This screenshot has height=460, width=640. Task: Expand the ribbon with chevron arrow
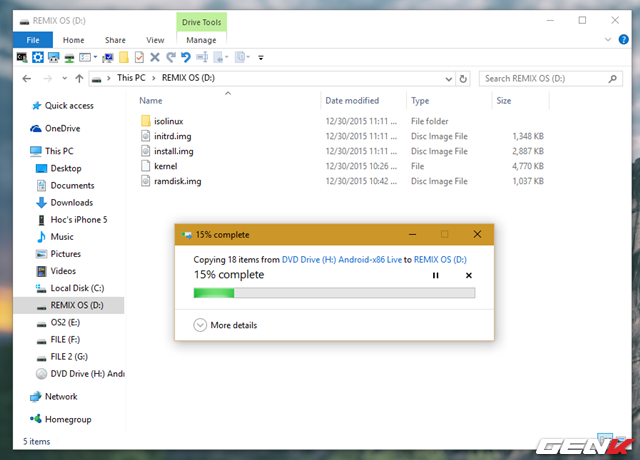608,40
